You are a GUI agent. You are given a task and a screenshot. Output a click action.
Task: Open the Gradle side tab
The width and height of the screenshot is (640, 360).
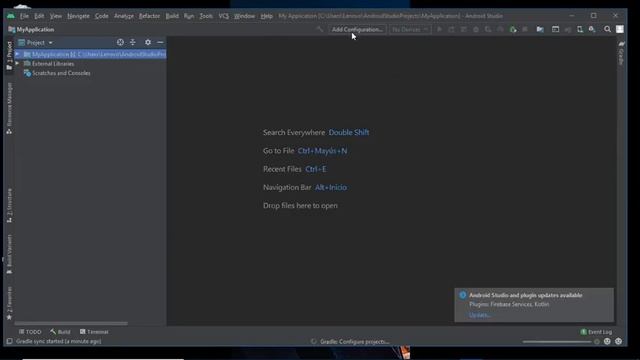pyautogui.click(x=621, y=53)
